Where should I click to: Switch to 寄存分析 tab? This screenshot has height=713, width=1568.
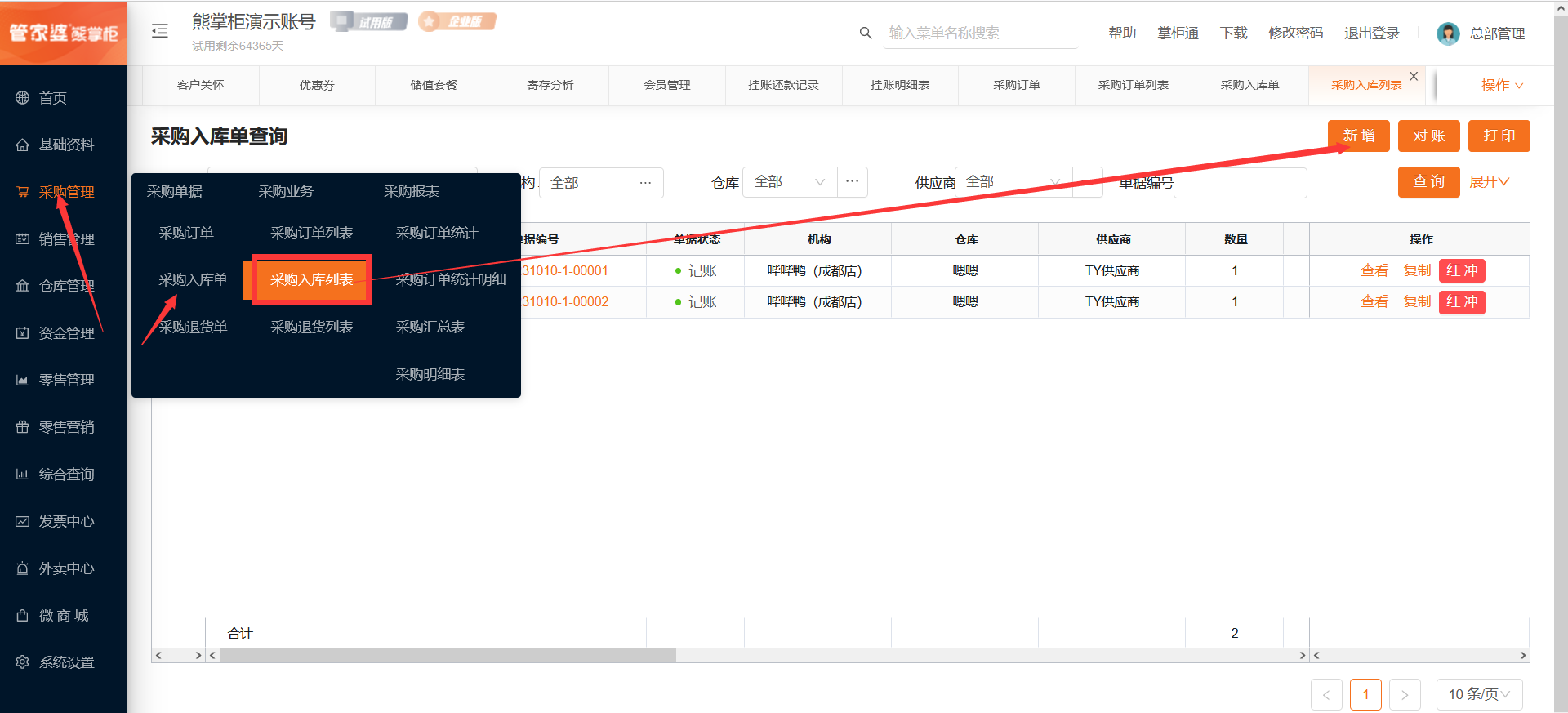pos(550,85)
